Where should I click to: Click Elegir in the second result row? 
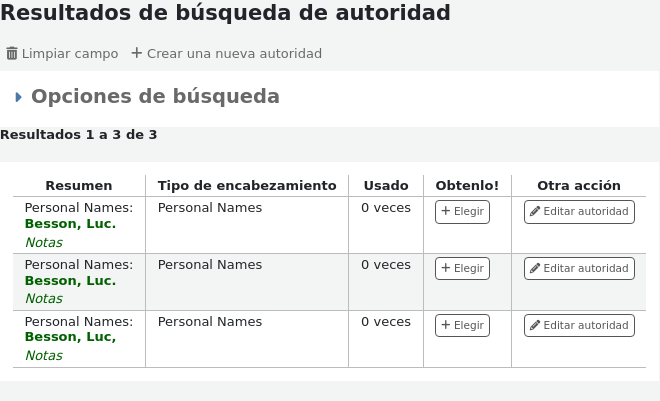pos(462,269)
